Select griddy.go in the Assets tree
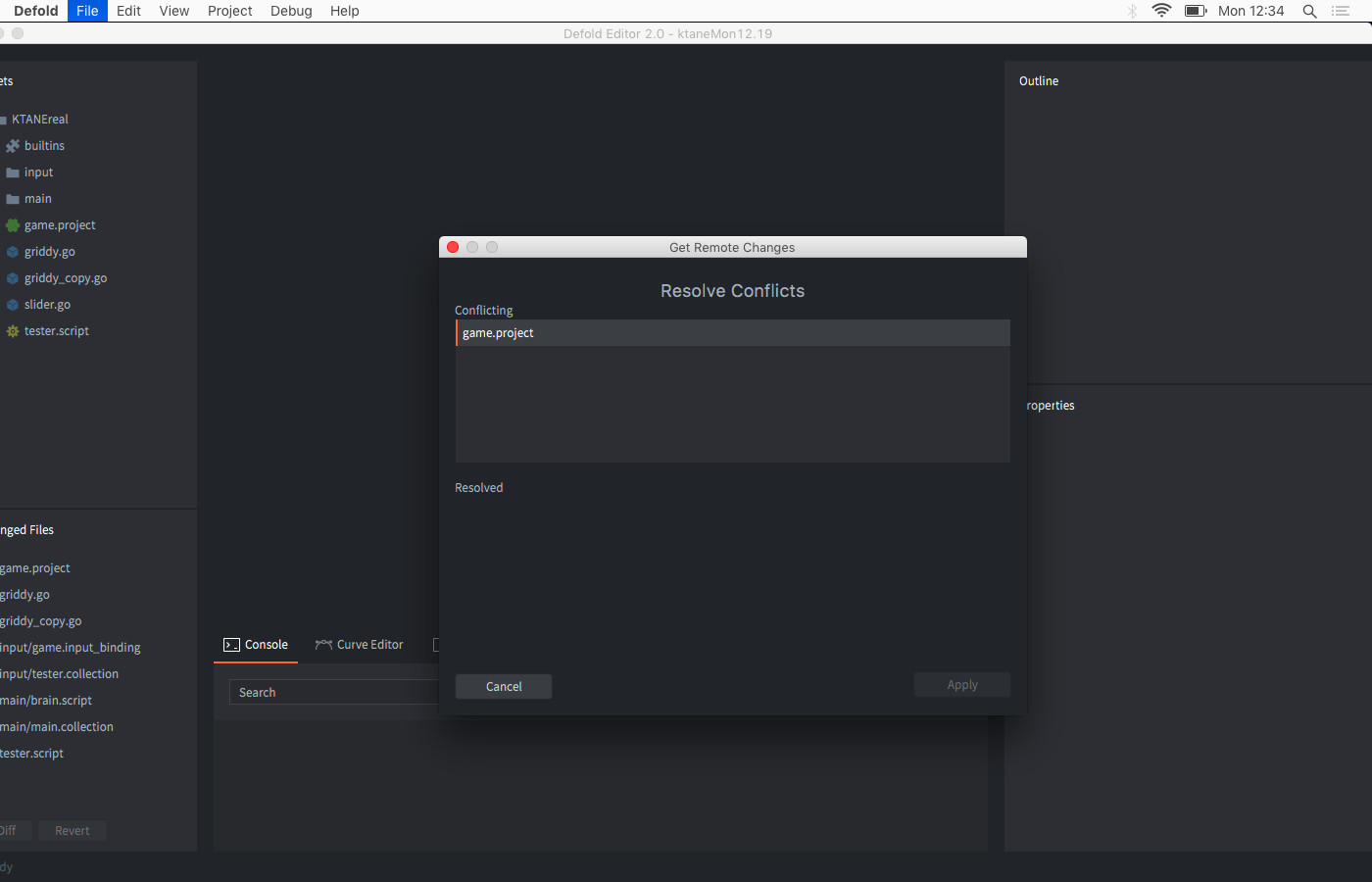The height and width of the screenshot is (882, 1372). (x=50, y=252)
